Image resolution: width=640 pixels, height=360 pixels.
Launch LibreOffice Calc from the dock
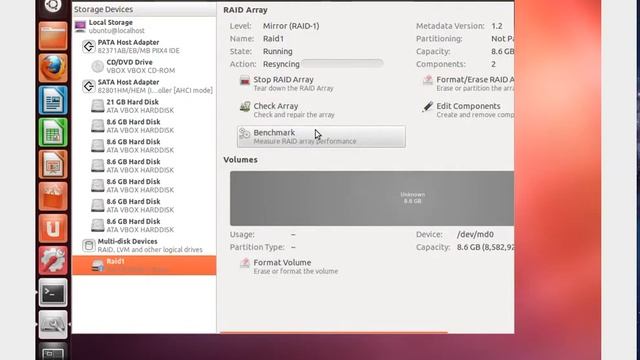click(53, 132)
